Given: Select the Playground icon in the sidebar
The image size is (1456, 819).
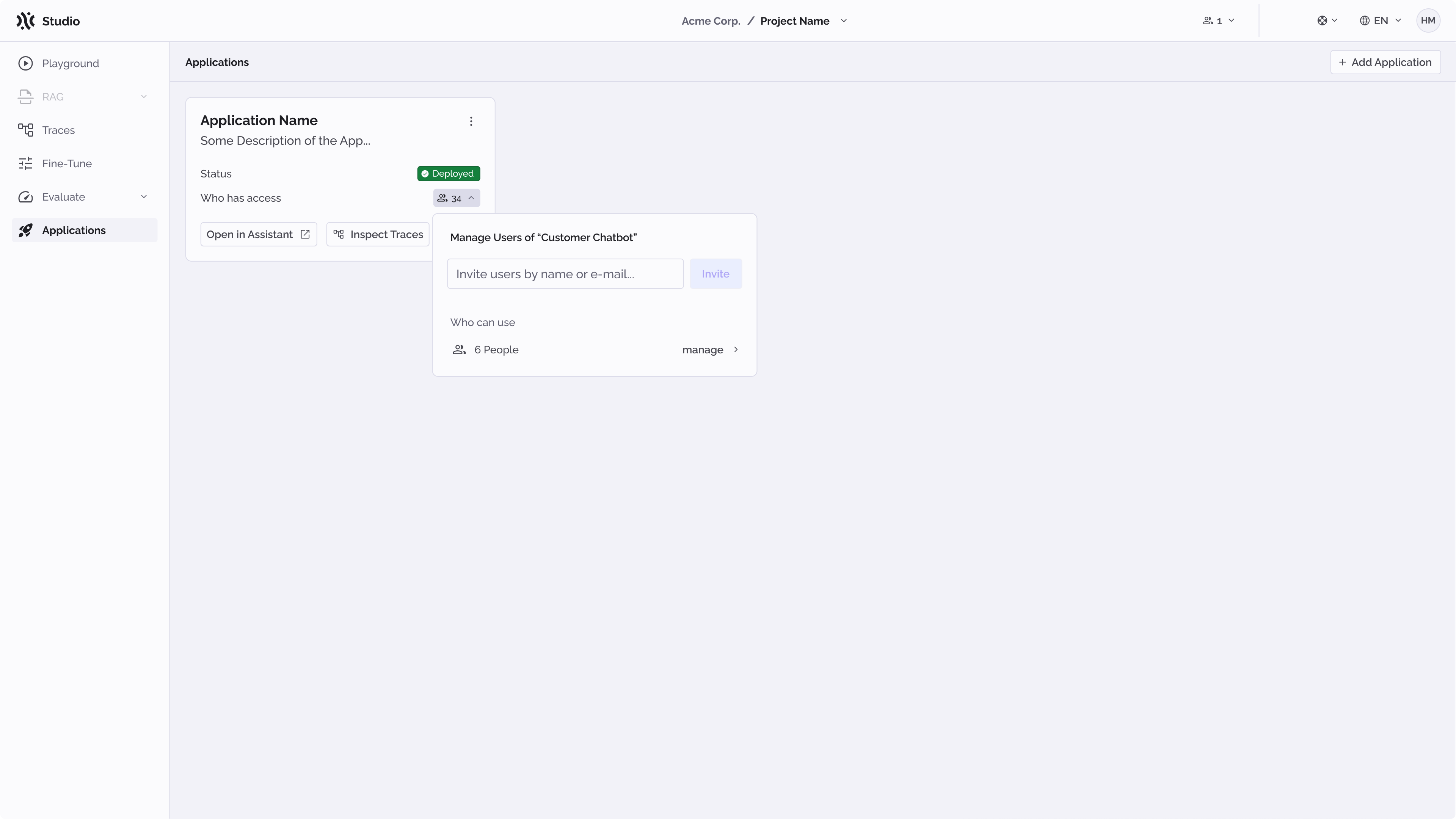Looking at the screenshot, I should point(26,63).
